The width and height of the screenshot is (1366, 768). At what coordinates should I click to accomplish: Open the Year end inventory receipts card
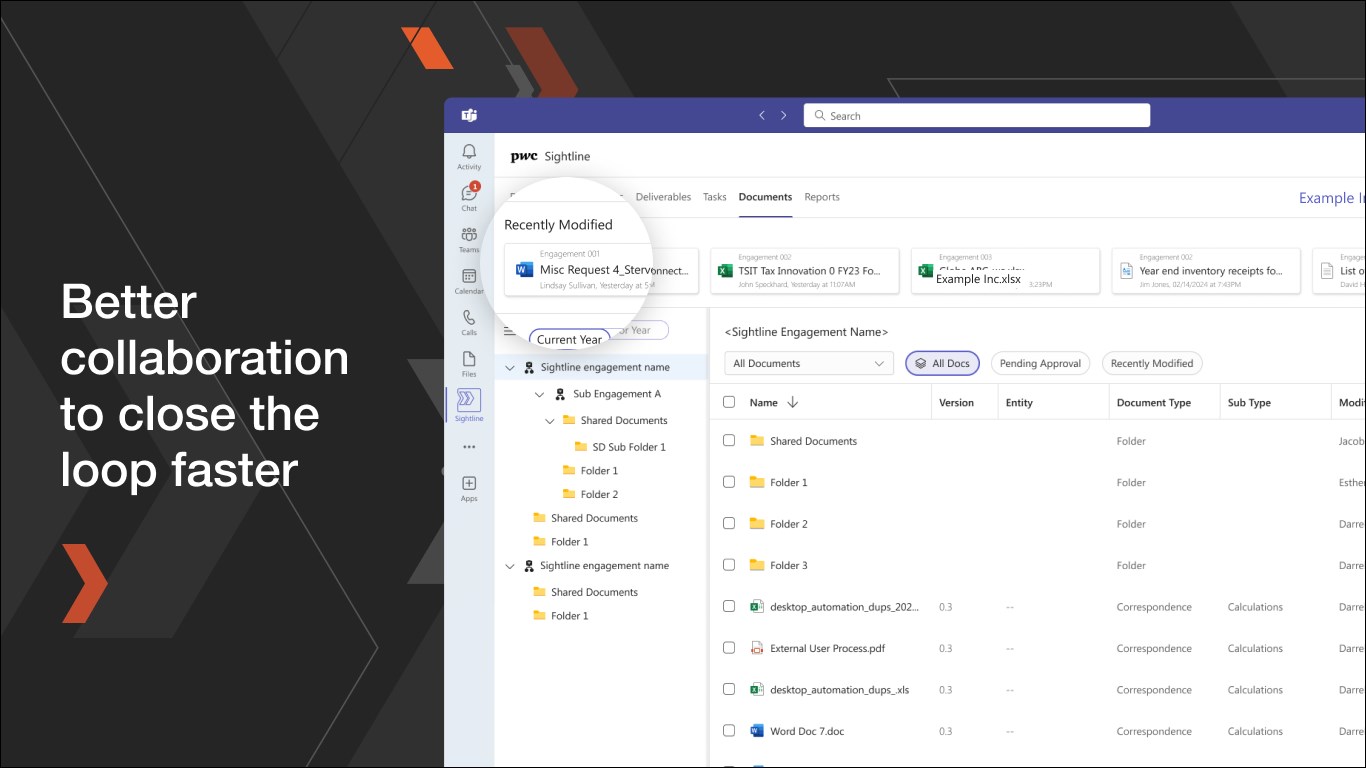(1206, 271)
